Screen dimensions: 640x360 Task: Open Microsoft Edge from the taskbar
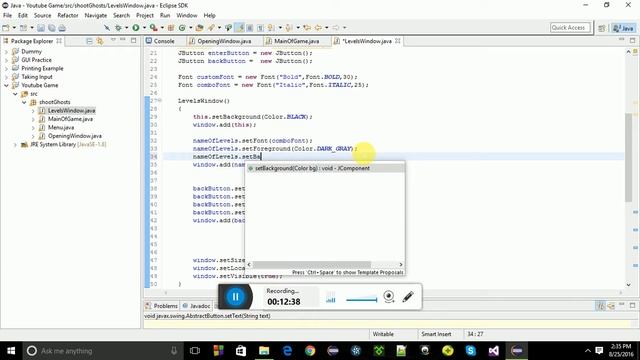tap(287, 351)
